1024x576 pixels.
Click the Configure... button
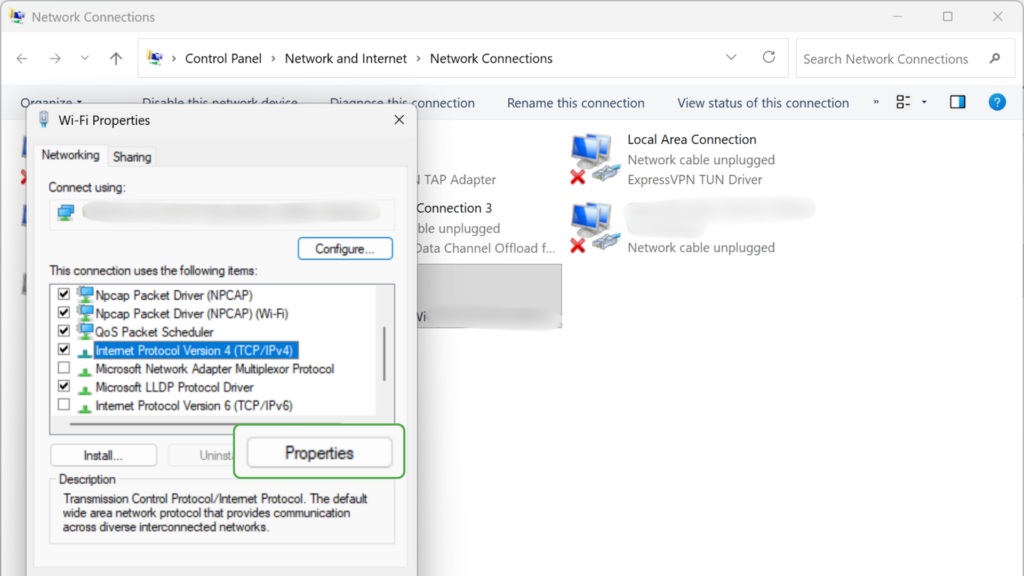[345, 249]
